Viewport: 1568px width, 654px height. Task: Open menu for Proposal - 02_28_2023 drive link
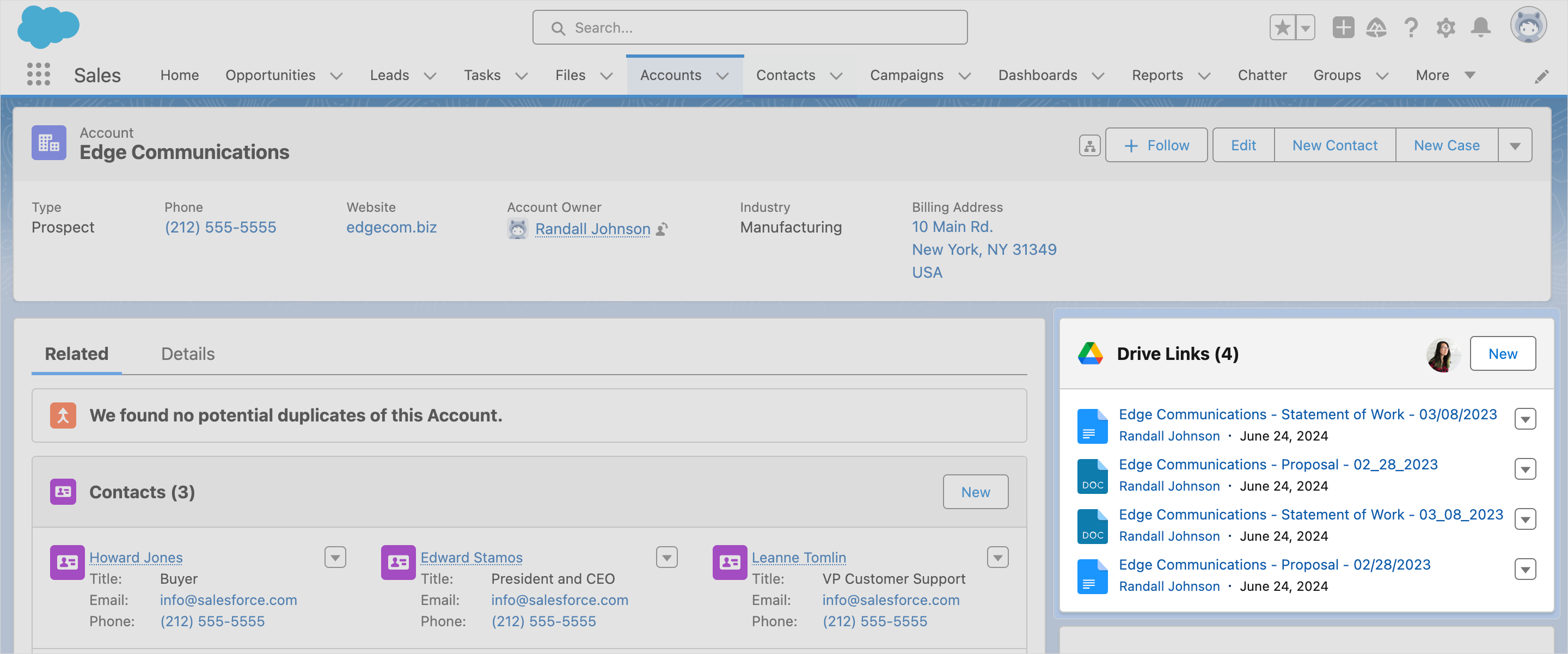pos(1525,469)
